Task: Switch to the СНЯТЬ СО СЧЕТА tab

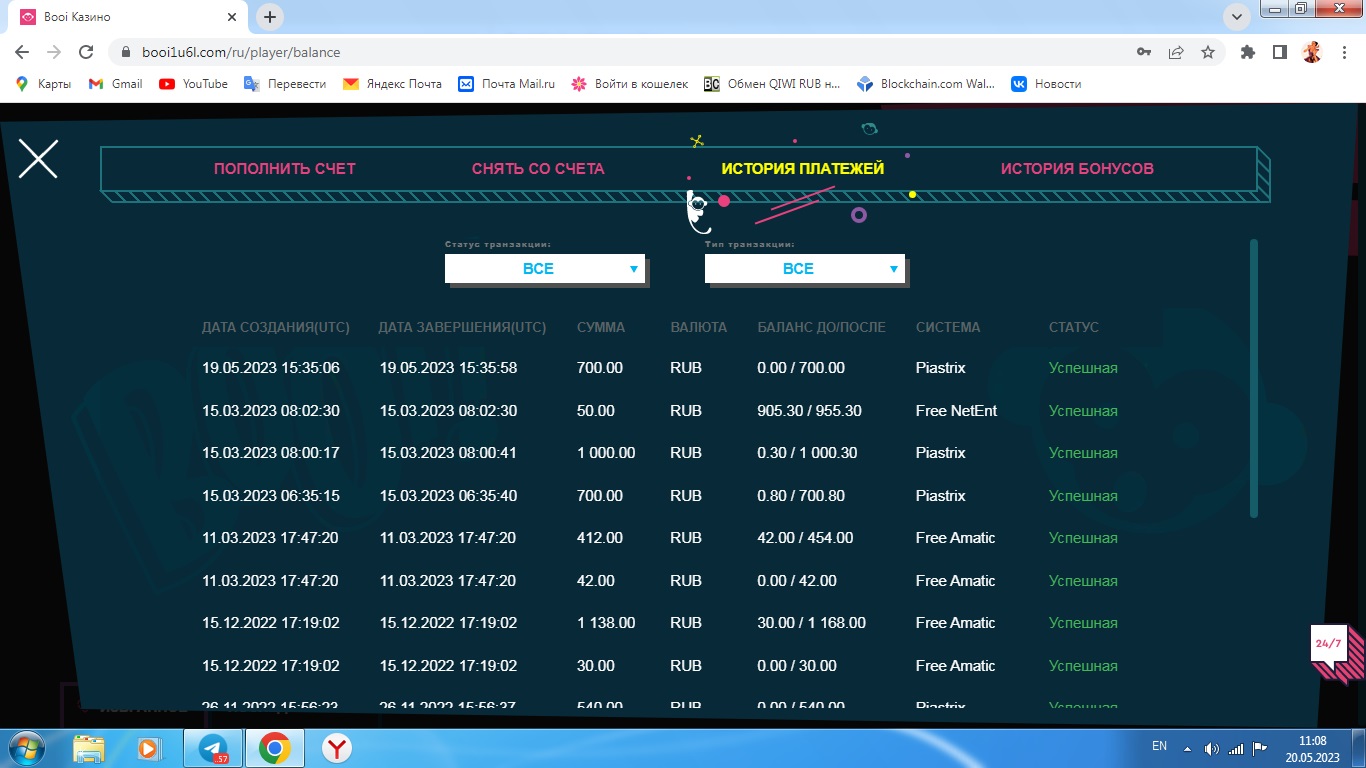Action: click(x=538, y=169)
